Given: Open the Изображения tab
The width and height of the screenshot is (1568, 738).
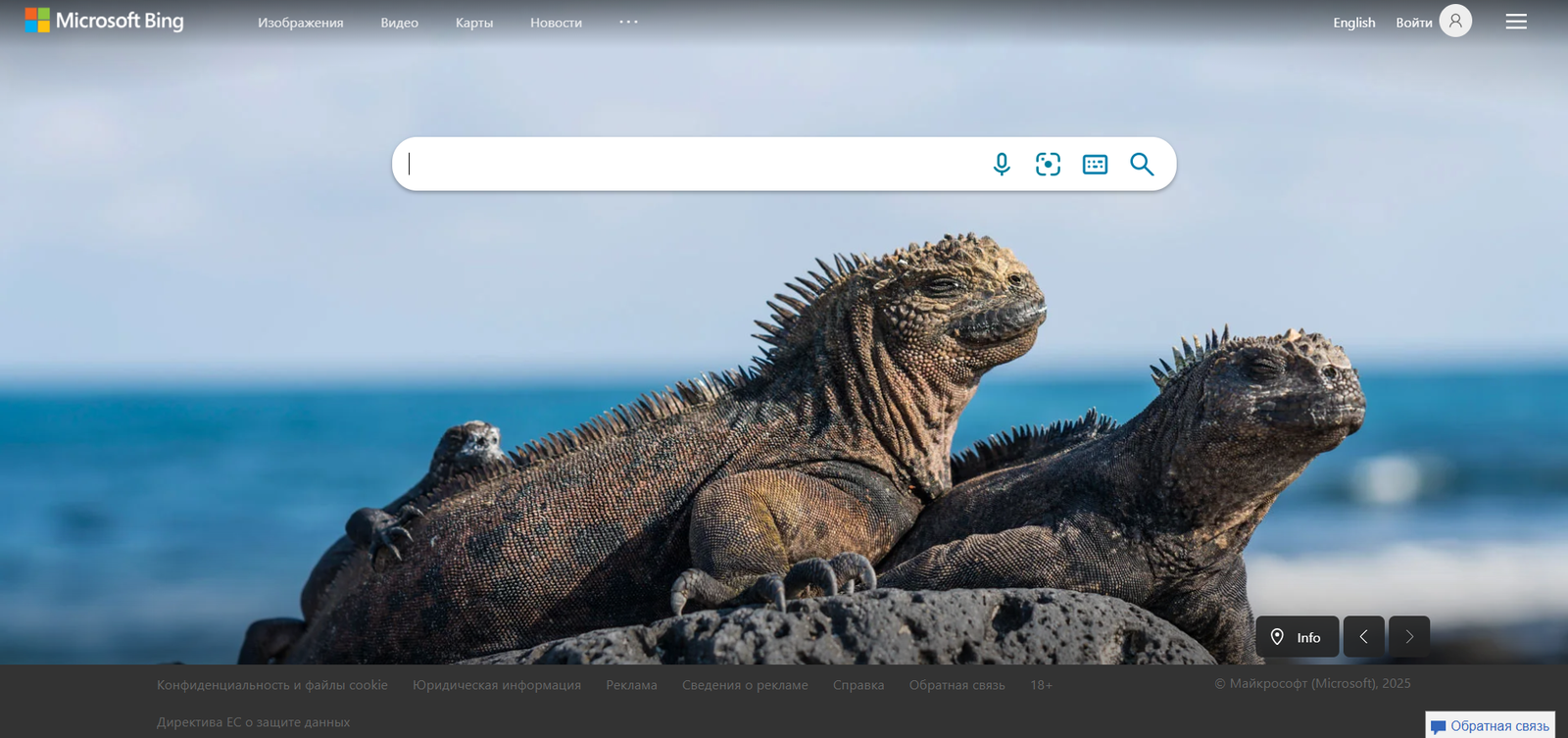Looking at the screenshot, I should point(300,23).
